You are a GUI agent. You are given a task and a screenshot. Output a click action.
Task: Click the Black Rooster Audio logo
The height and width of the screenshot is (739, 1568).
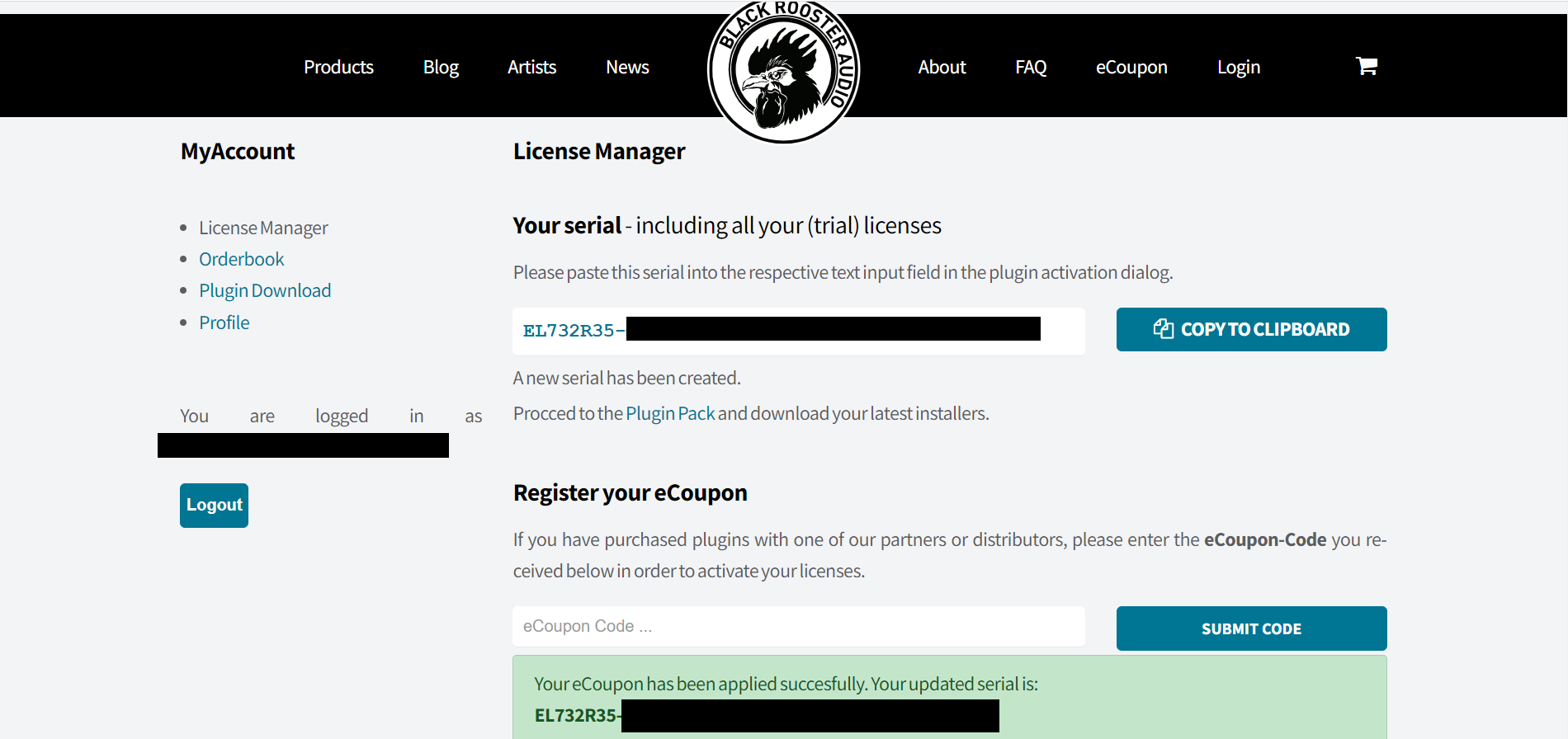(783, 72)
